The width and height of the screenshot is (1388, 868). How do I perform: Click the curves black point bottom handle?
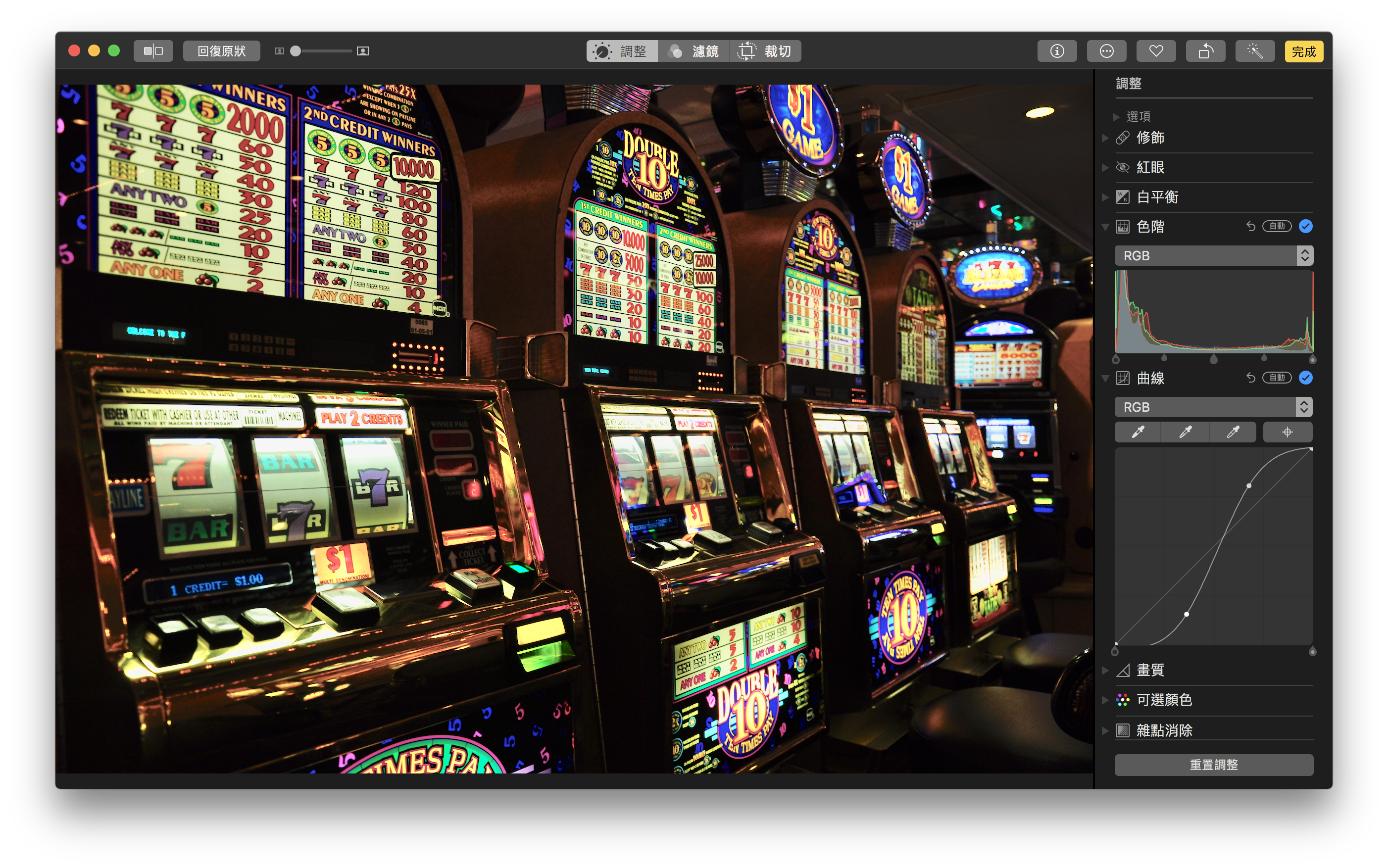(1115, 652)
